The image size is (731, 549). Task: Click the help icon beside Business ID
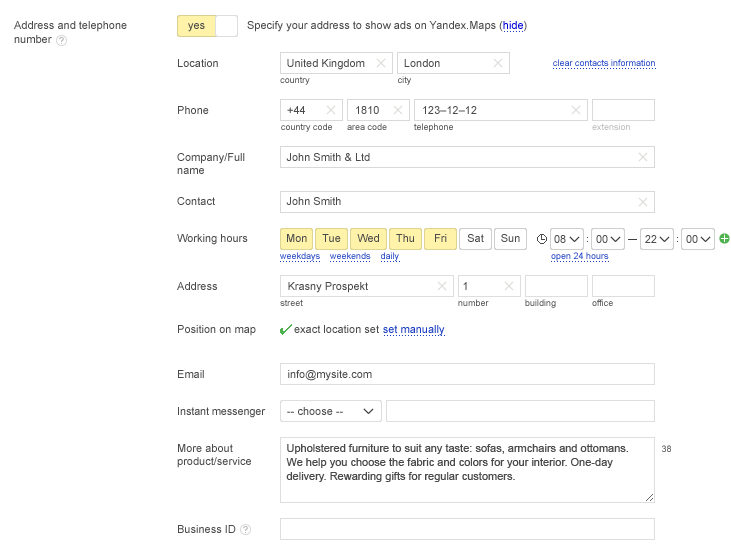click(x=245, y=530)
